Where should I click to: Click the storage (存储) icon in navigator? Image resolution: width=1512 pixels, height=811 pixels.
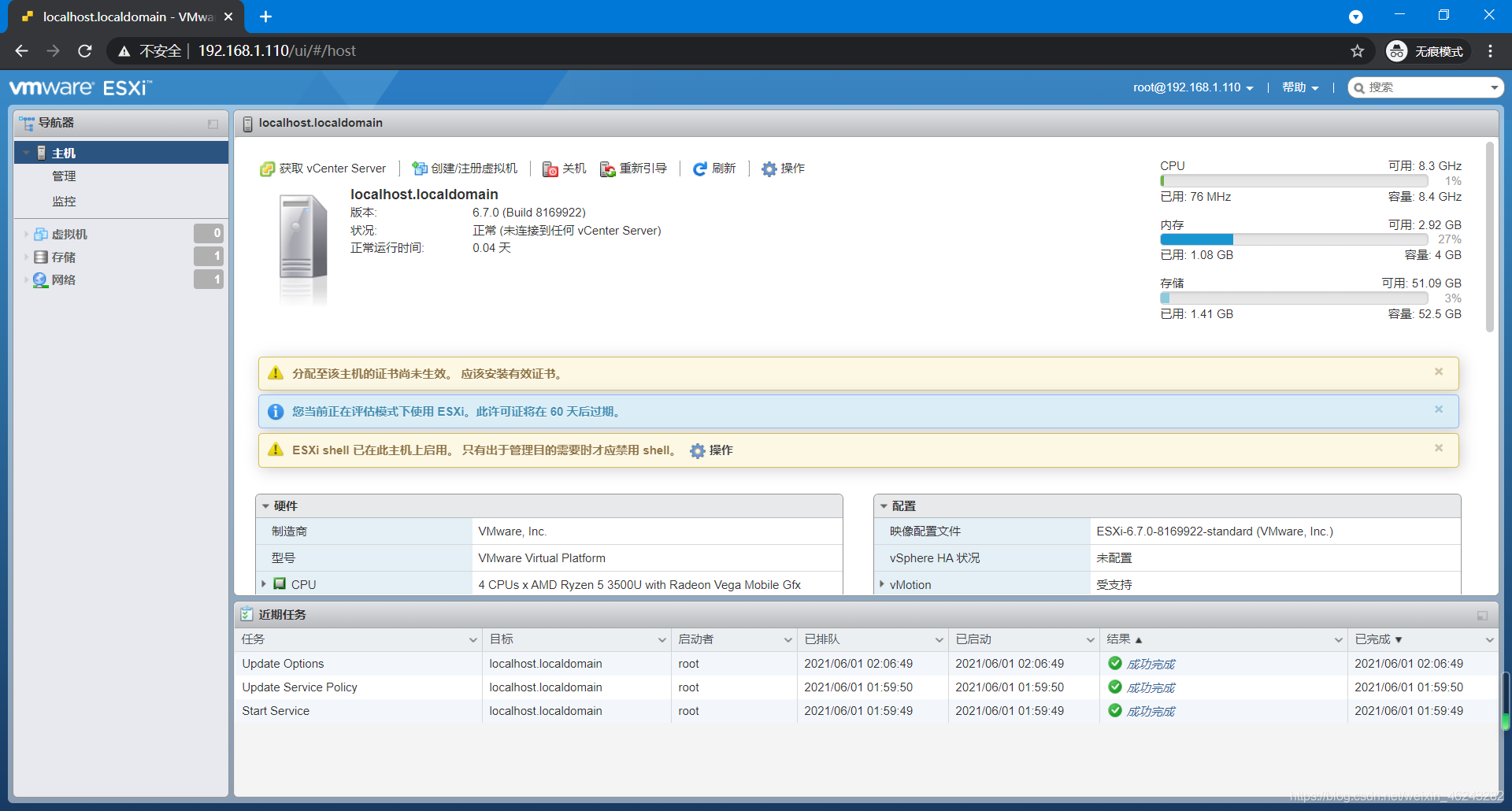(41, 257)
